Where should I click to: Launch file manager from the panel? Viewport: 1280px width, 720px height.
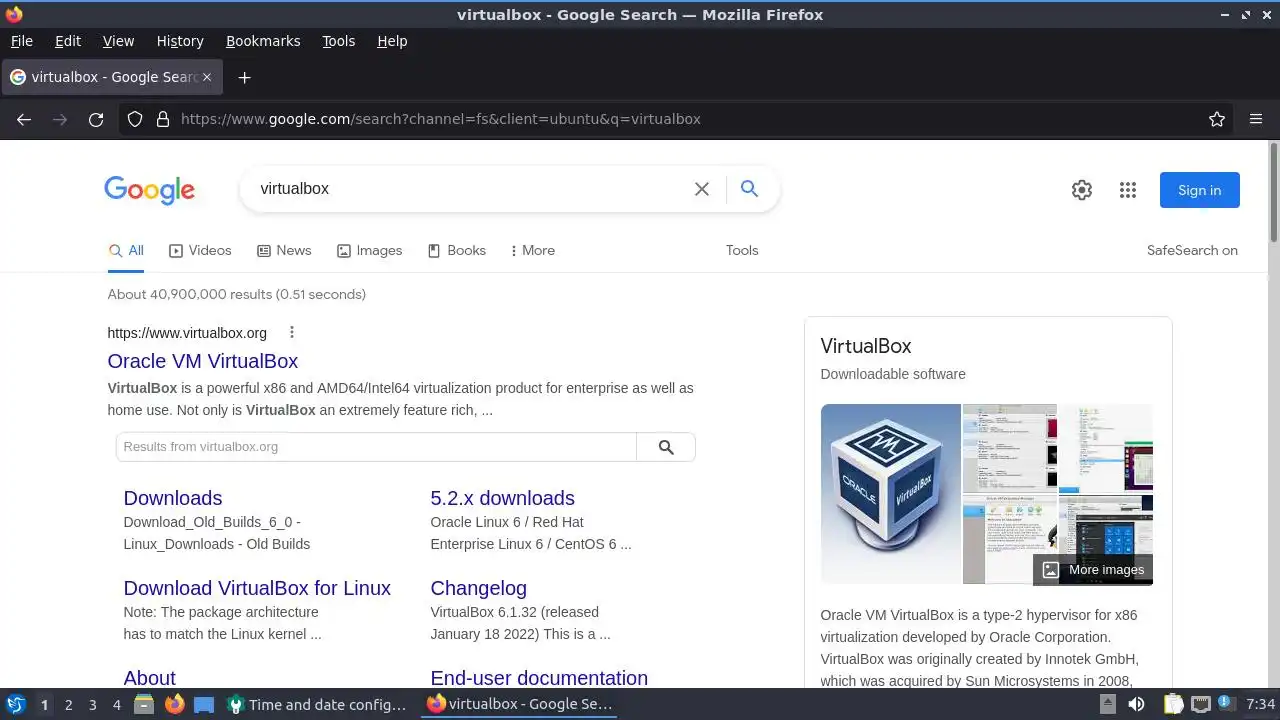144,705
